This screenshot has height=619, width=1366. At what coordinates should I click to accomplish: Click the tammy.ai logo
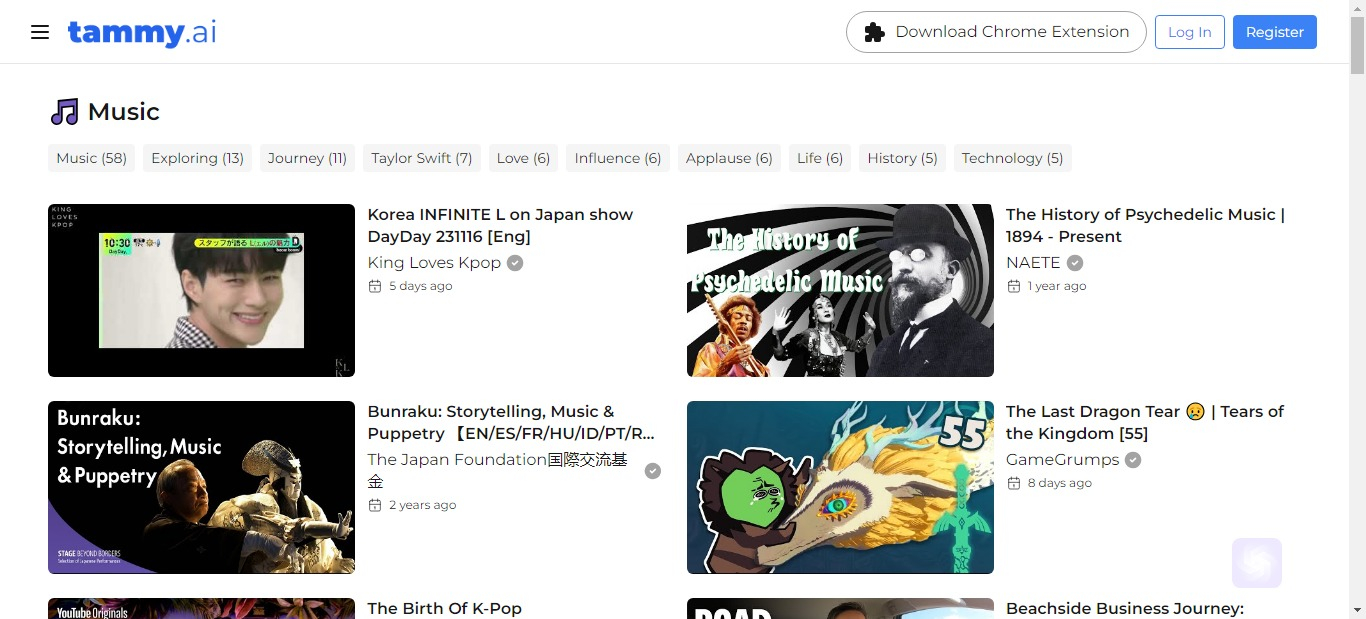142,32
